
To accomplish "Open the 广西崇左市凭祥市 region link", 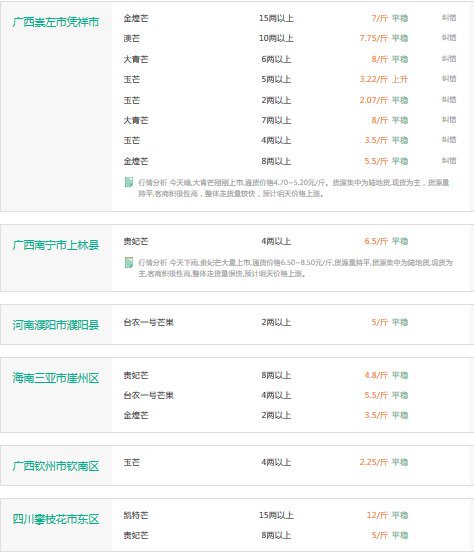I will pyautogui.click(x=56, y=22).
